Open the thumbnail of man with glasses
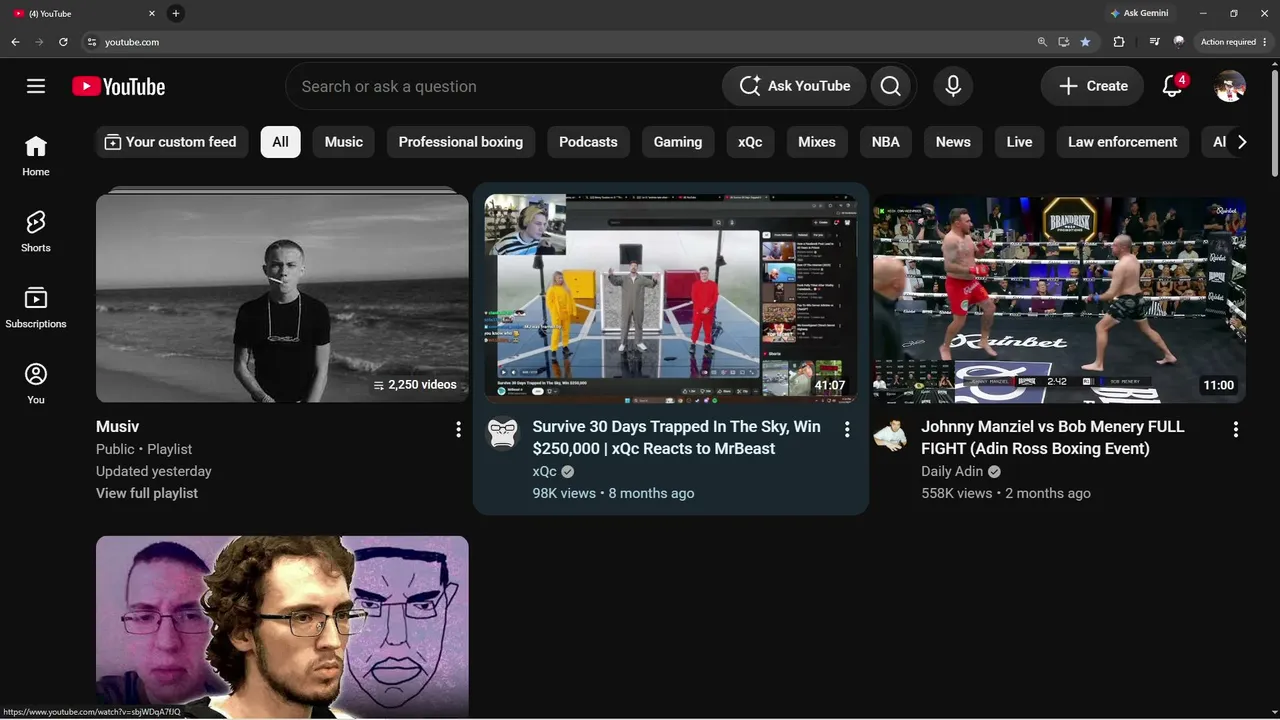Viewport: 1280px width, 720px height. [x=282, y=627]
